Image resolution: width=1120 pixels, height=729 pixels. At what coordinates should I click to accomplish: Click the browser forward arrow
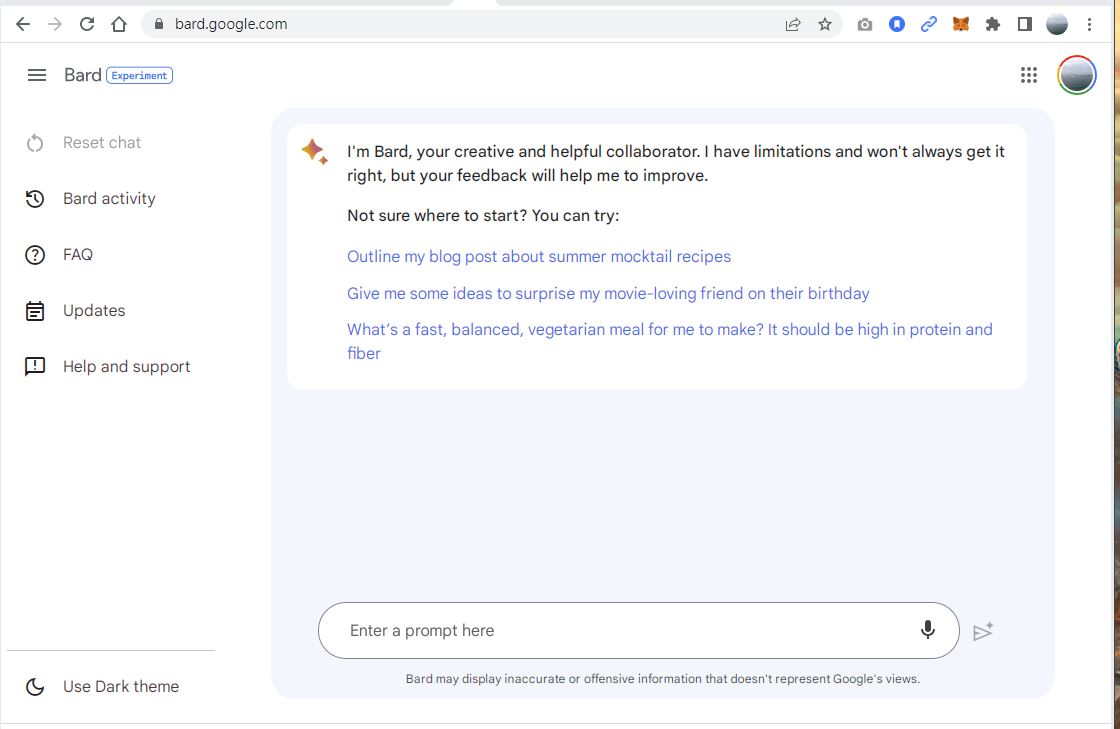click(55, 24)
